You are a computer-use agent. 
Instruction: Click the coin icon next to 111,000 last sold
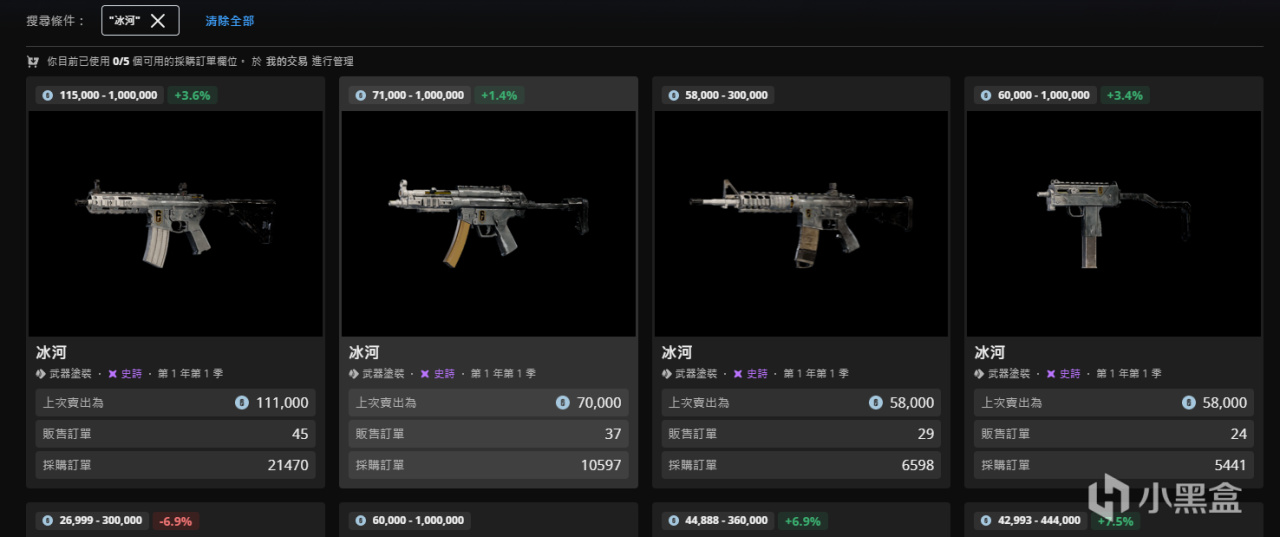click(x=241, y=403)
